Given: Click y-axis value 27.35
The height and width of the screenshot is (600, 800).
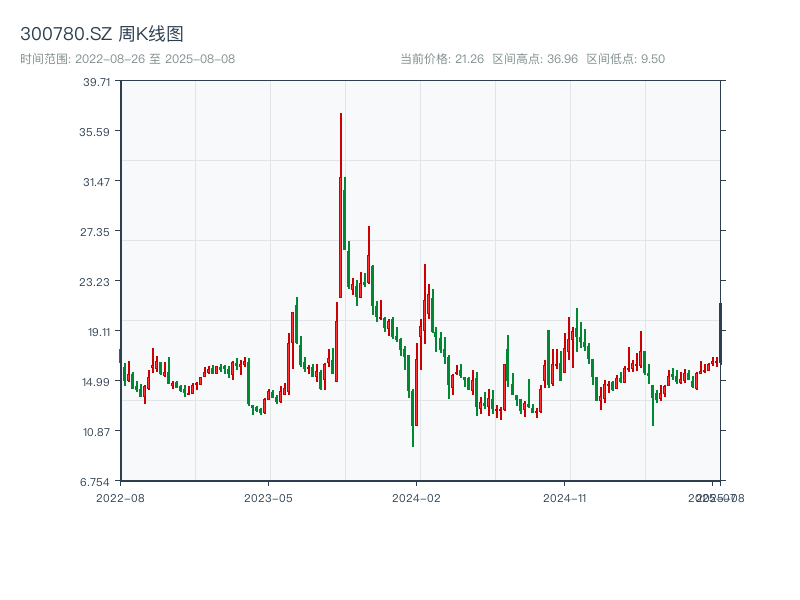Looking at the screenshot, I should [x=95, y=232].
